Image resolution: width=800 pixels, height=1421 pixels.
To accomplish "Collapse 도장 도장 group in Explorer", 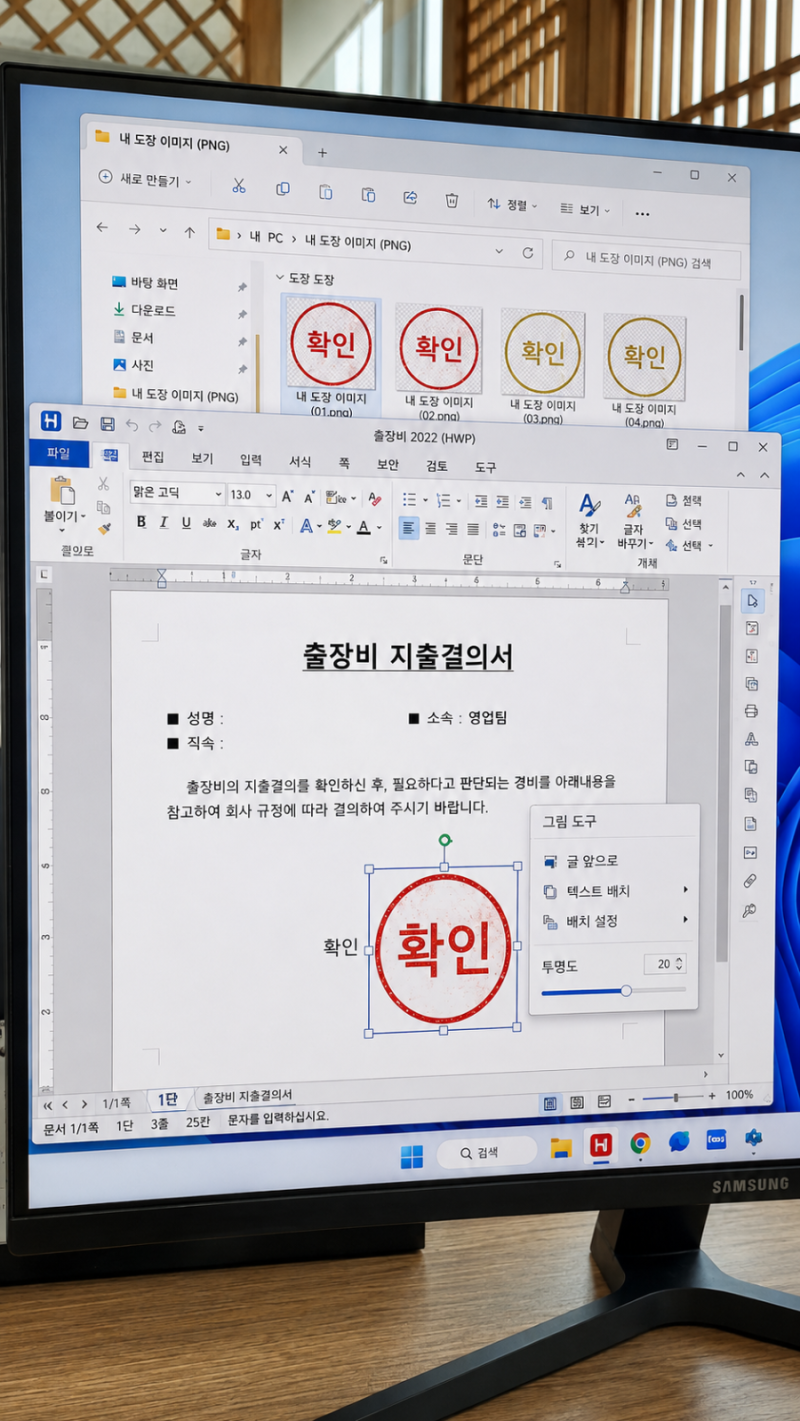I will click(x=280, y=277).
